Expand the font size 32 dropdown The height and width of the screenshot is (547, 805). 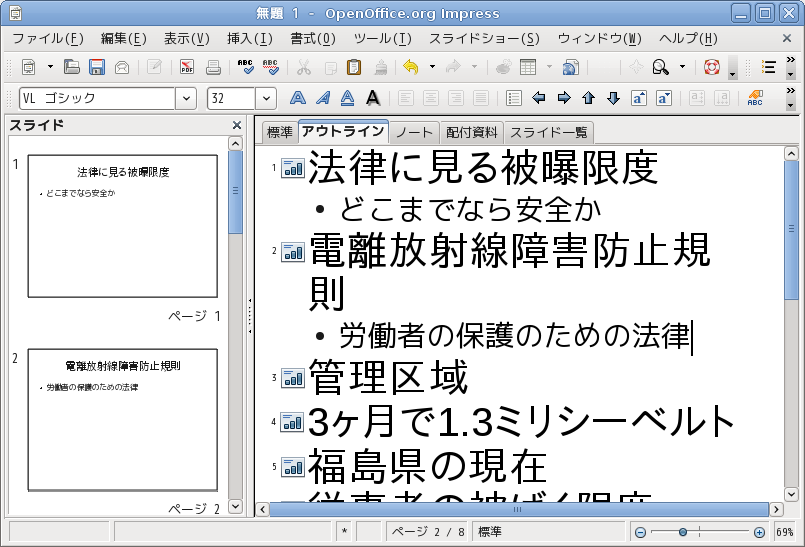coord(266,98)
